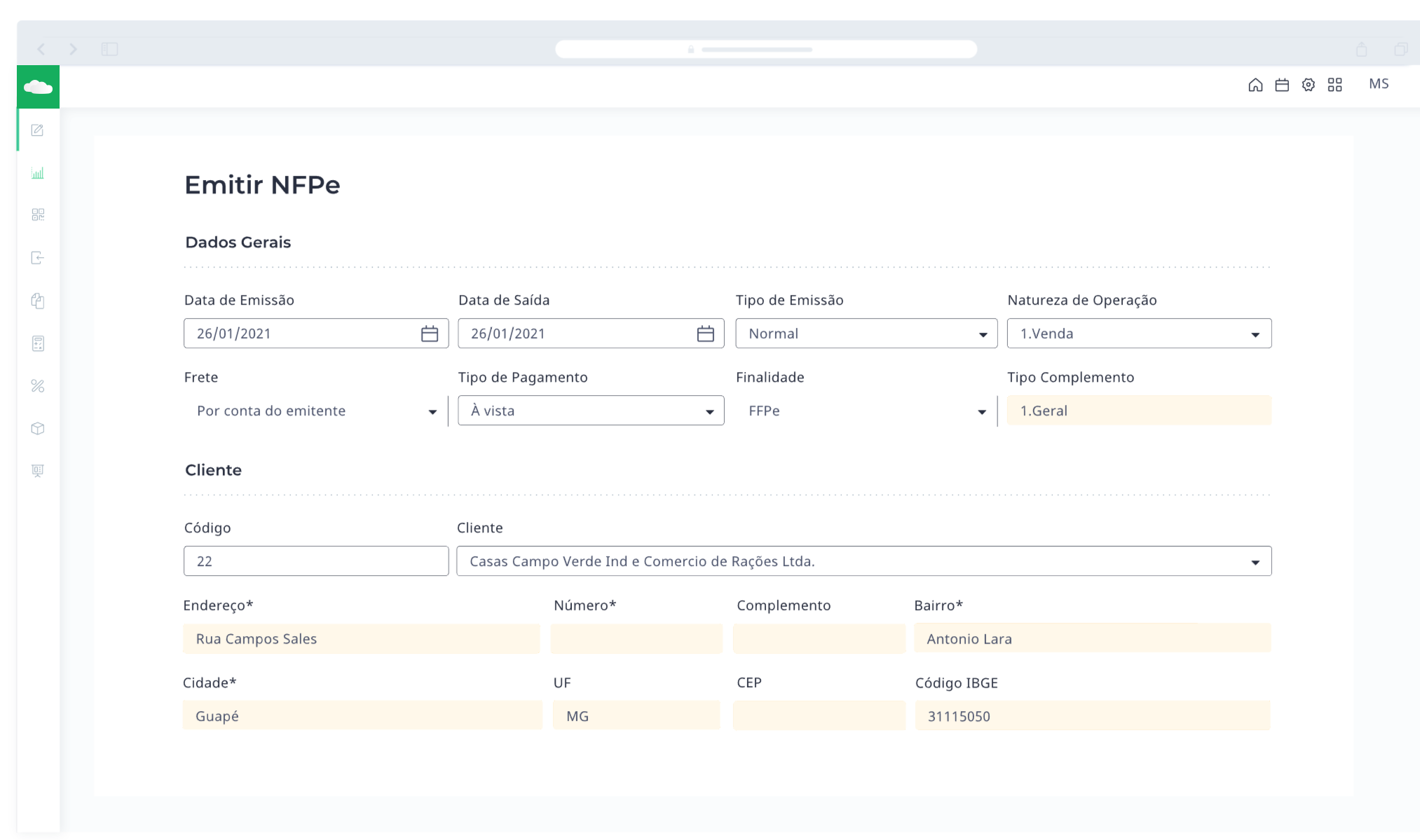Open calendar picker for Data de Saída
This screenshot has height=840, width=1420.
click(x=705, y=333)
